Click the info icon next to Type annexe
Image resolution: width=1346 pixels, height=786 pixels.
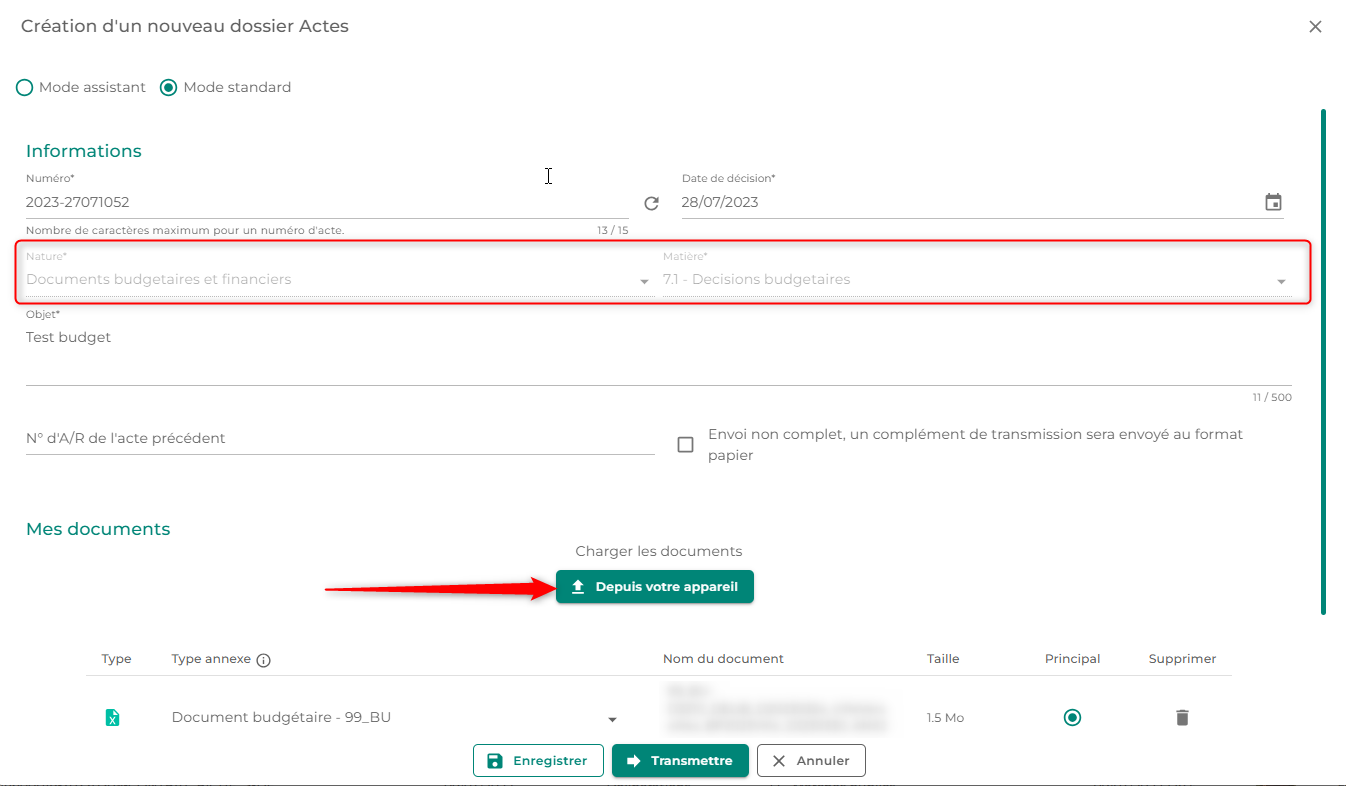(264, 660)
